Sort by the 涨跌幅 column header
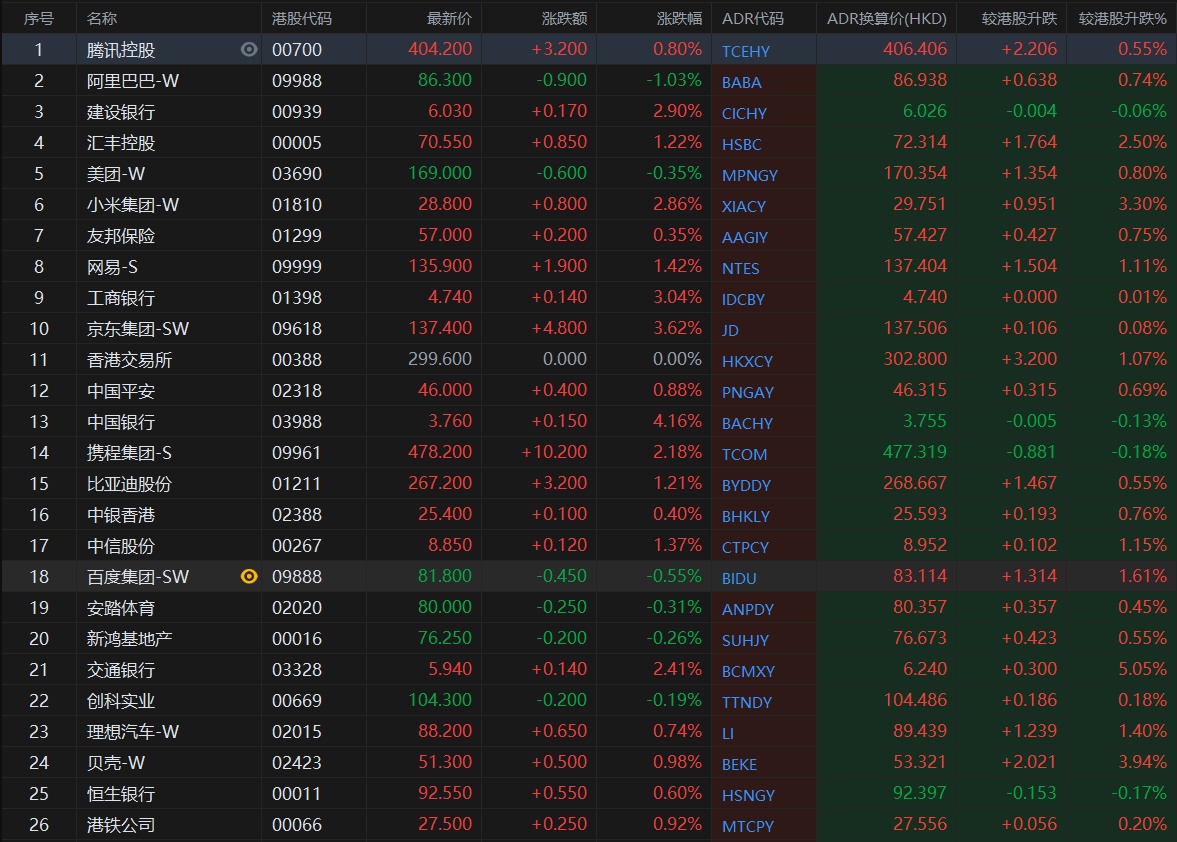Screen dimensions: 1177x842 (679, 18)
